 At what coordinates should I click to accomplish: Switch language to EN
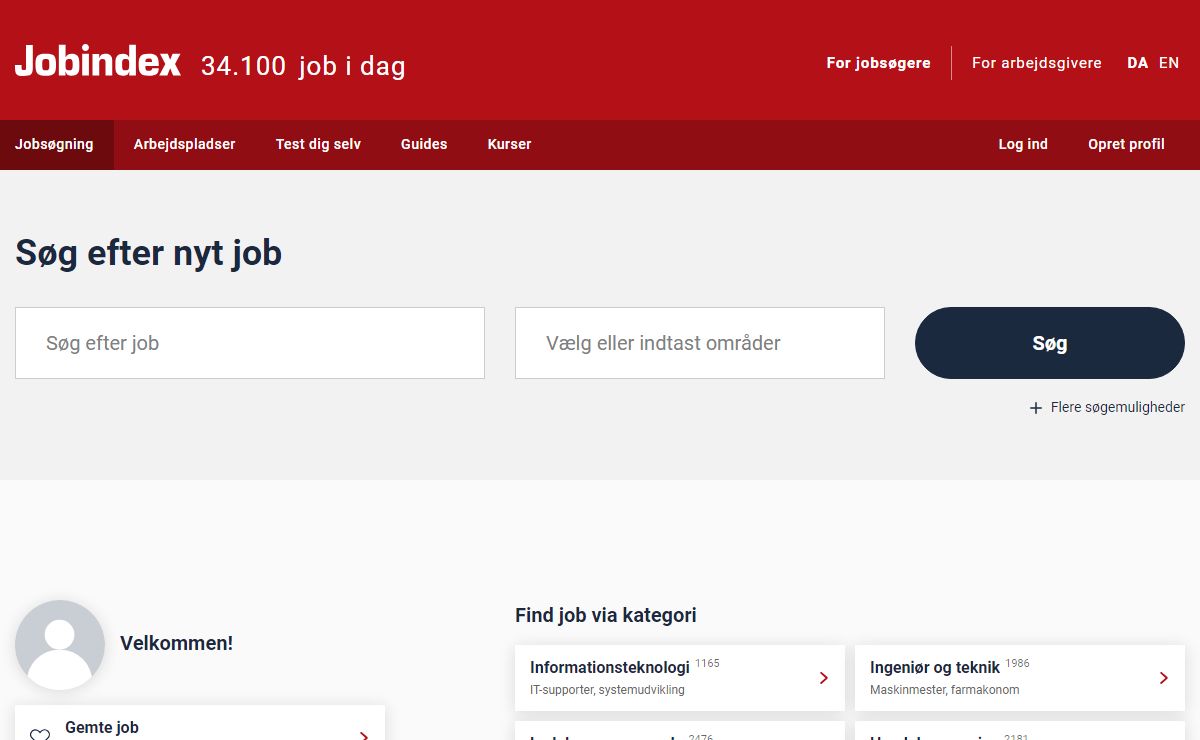pyautogui.click(x=1169, y=63)
